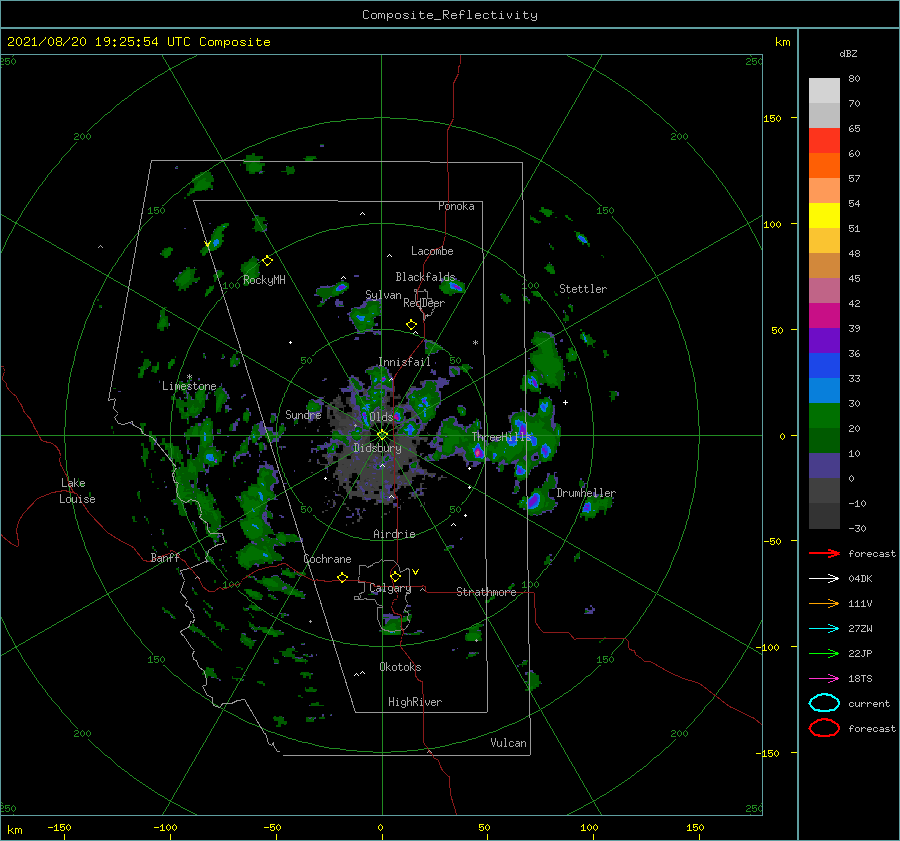Select the red 60-65 dBZ swatch

click(824, 141)
